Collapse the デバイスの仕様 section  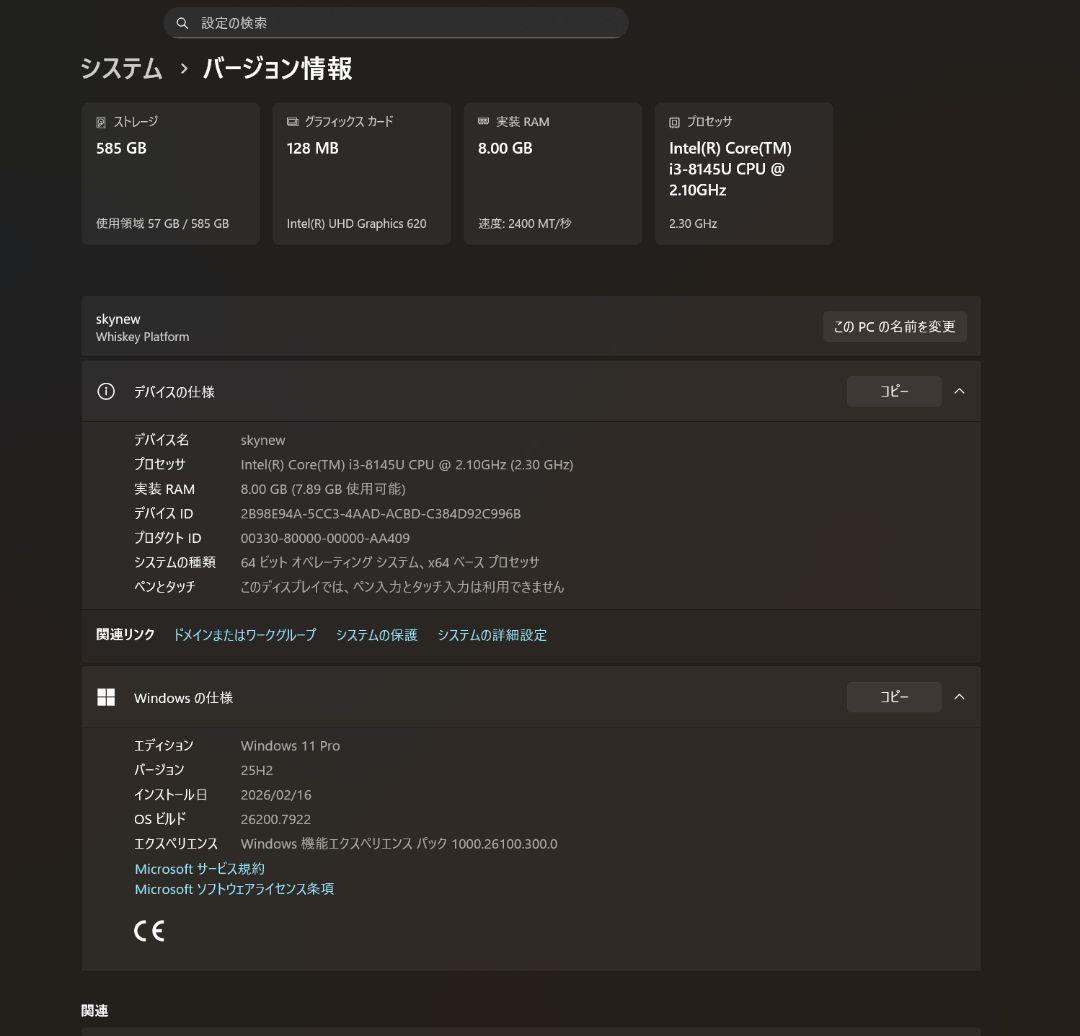[959, 391]
